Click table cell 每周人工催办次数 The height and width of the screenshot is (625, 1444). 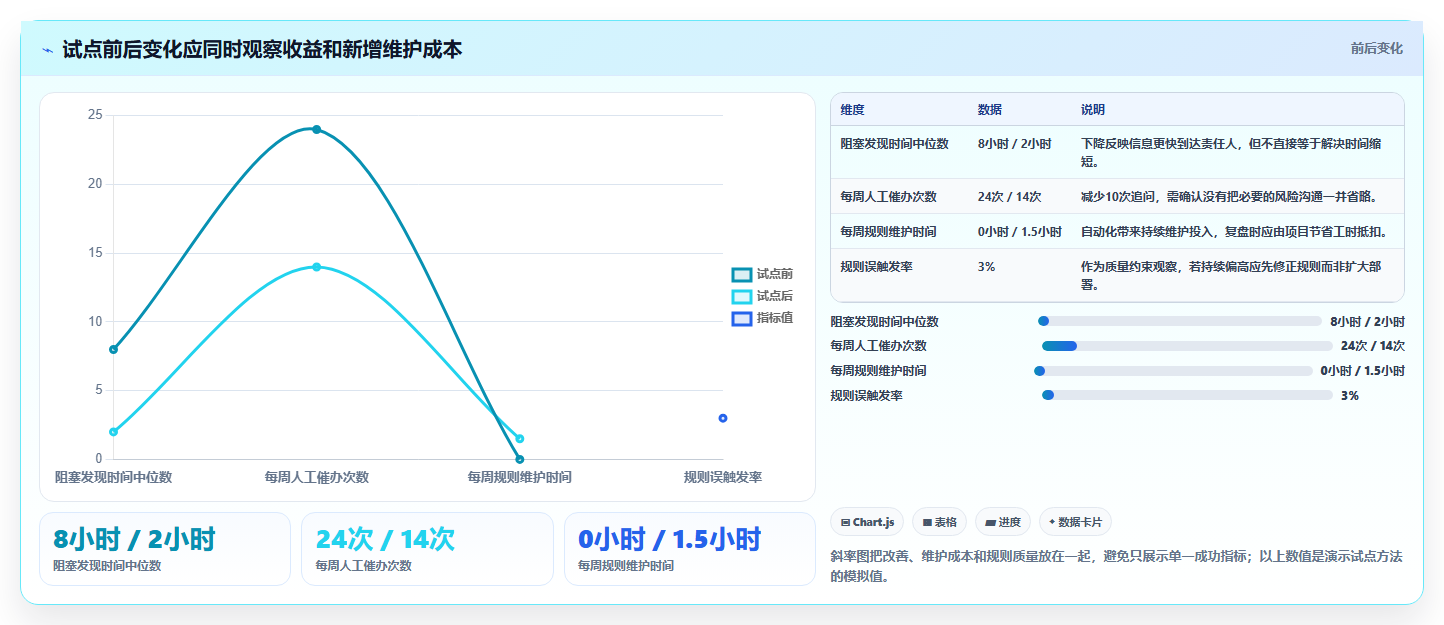tap(889, 197)
